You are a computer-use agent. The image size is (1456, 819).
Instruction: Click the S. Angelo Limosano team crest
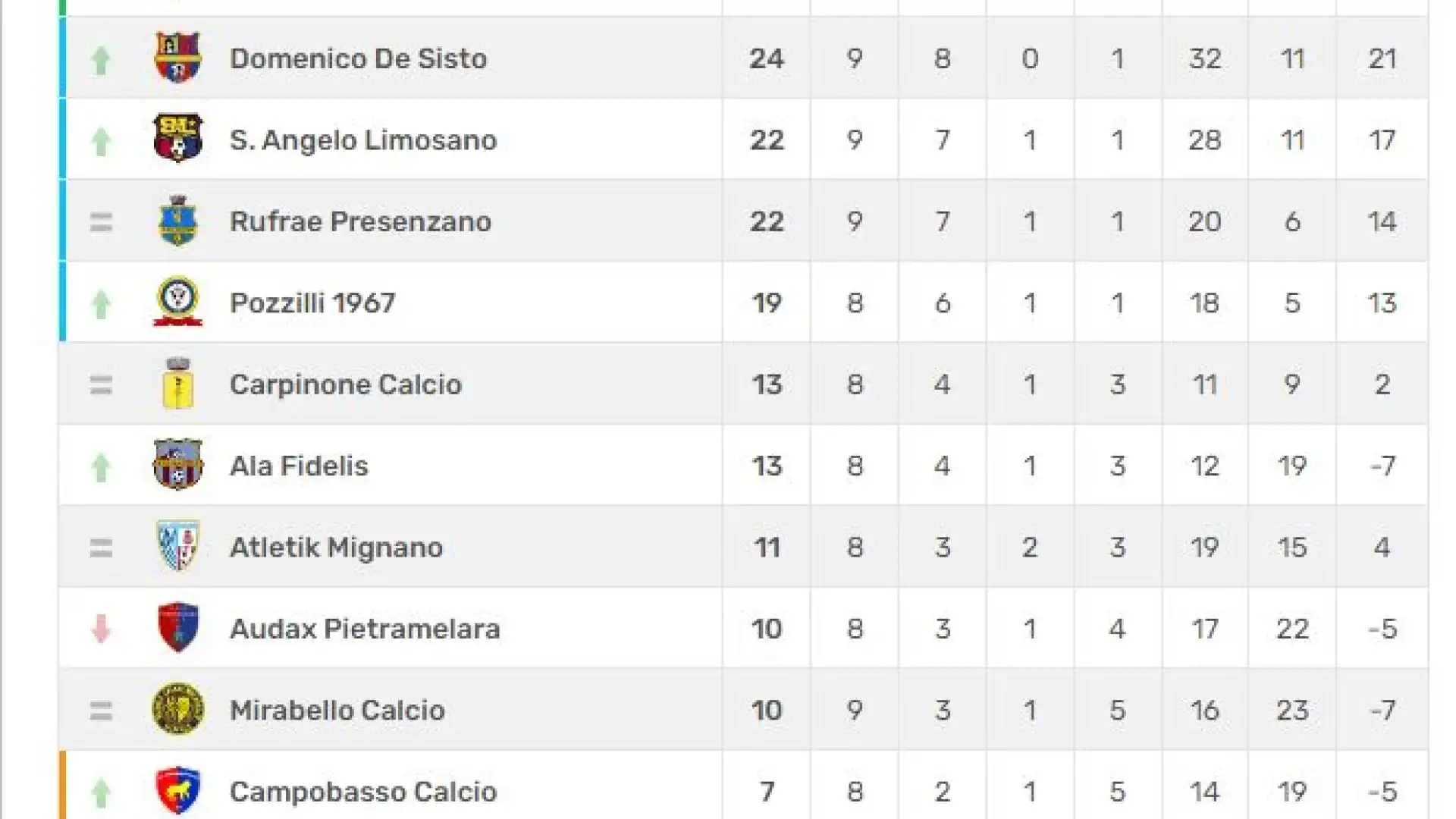[x=177, y=139]
